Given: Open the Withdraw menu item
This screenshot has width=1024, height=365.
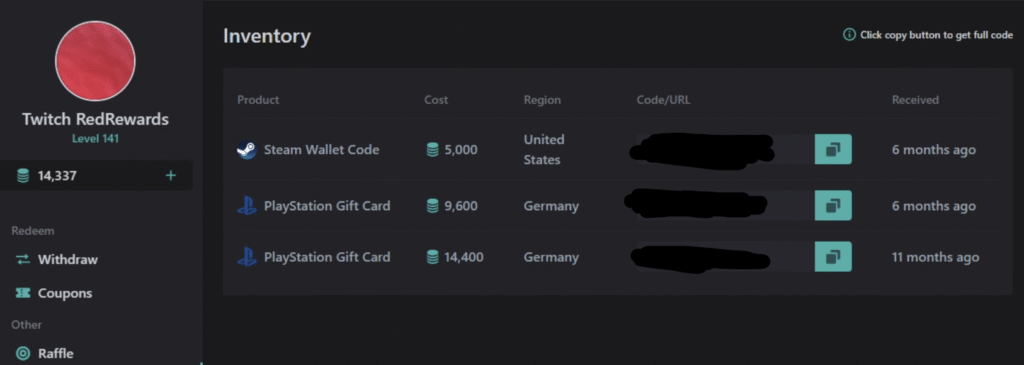Looking at the screenshot, I should point(57,259).
